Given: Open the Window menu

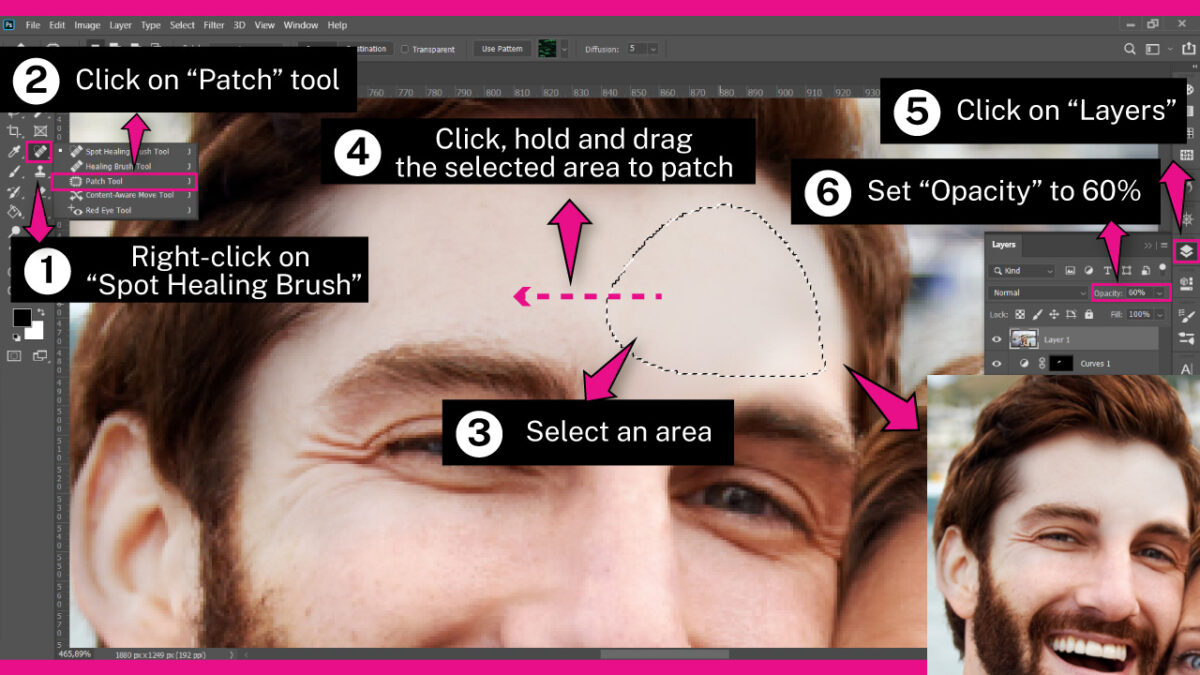Looking at the screenshot, I should 301,25.
